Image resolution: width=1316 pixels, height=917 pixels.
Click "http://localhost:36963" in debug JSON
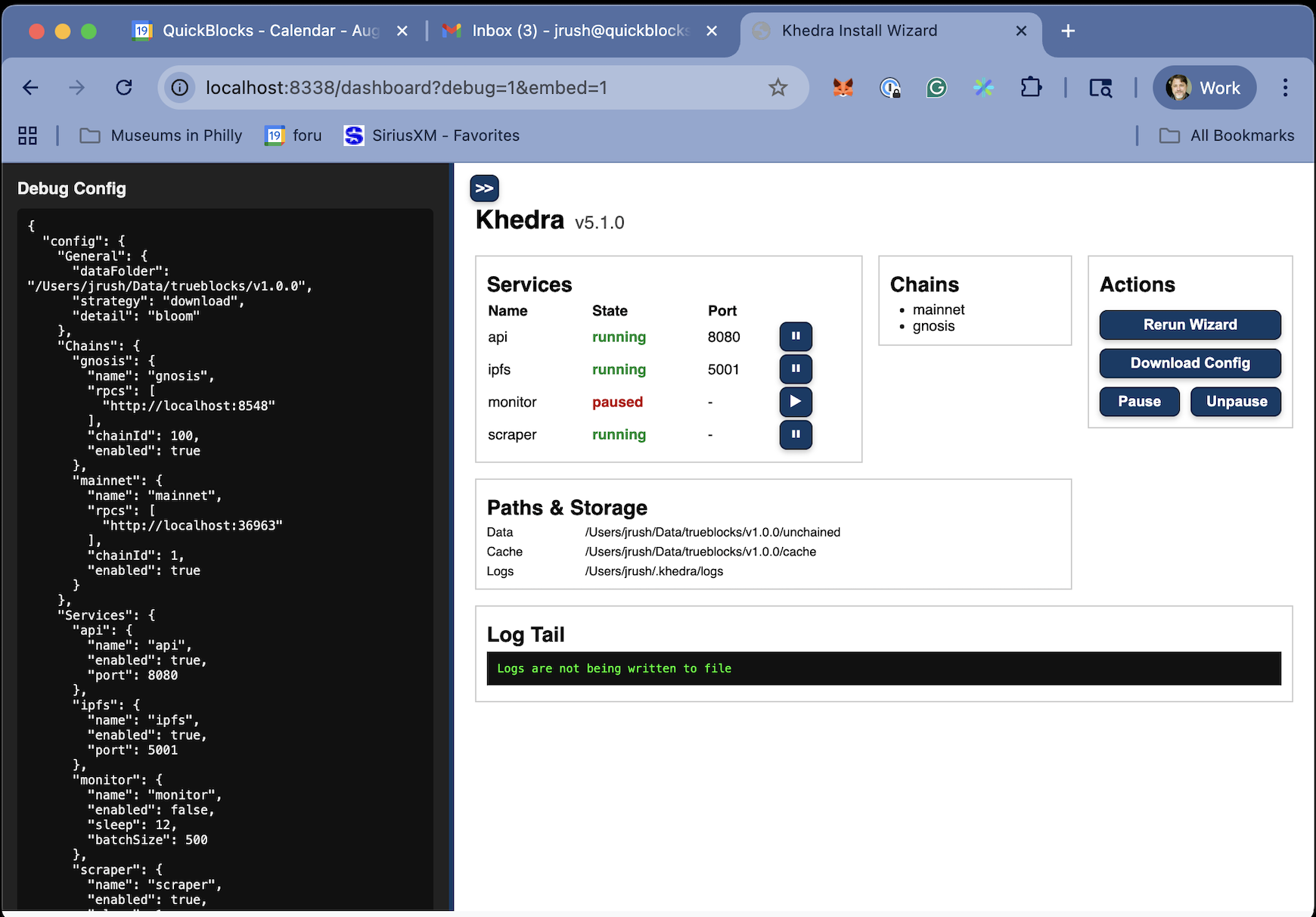[193, 525]
